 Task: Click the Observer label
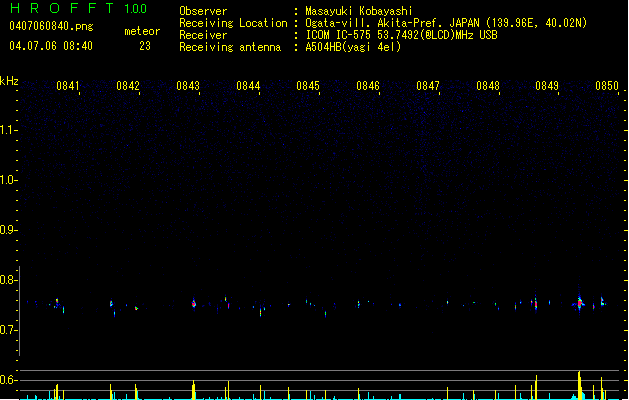(203, 11)
